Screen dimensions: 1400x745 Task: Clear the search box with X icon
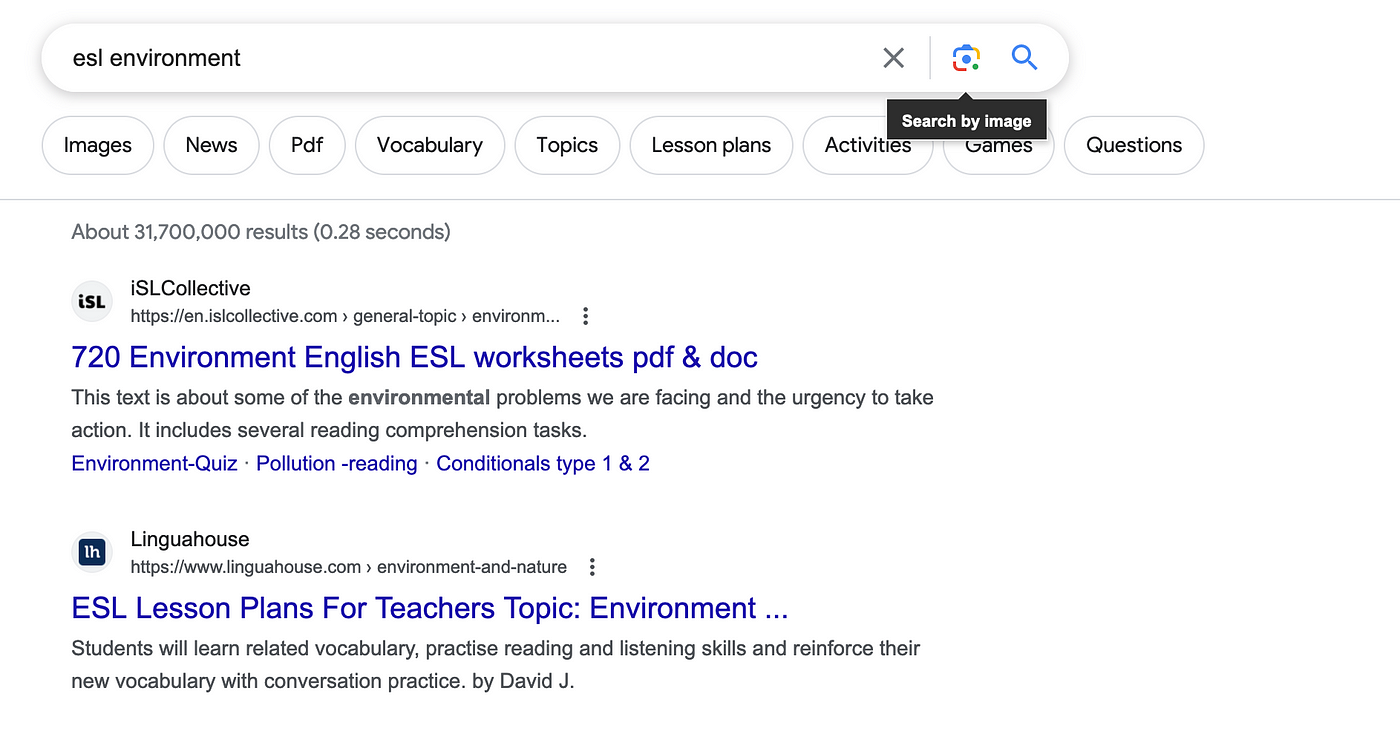coord(894,58)
